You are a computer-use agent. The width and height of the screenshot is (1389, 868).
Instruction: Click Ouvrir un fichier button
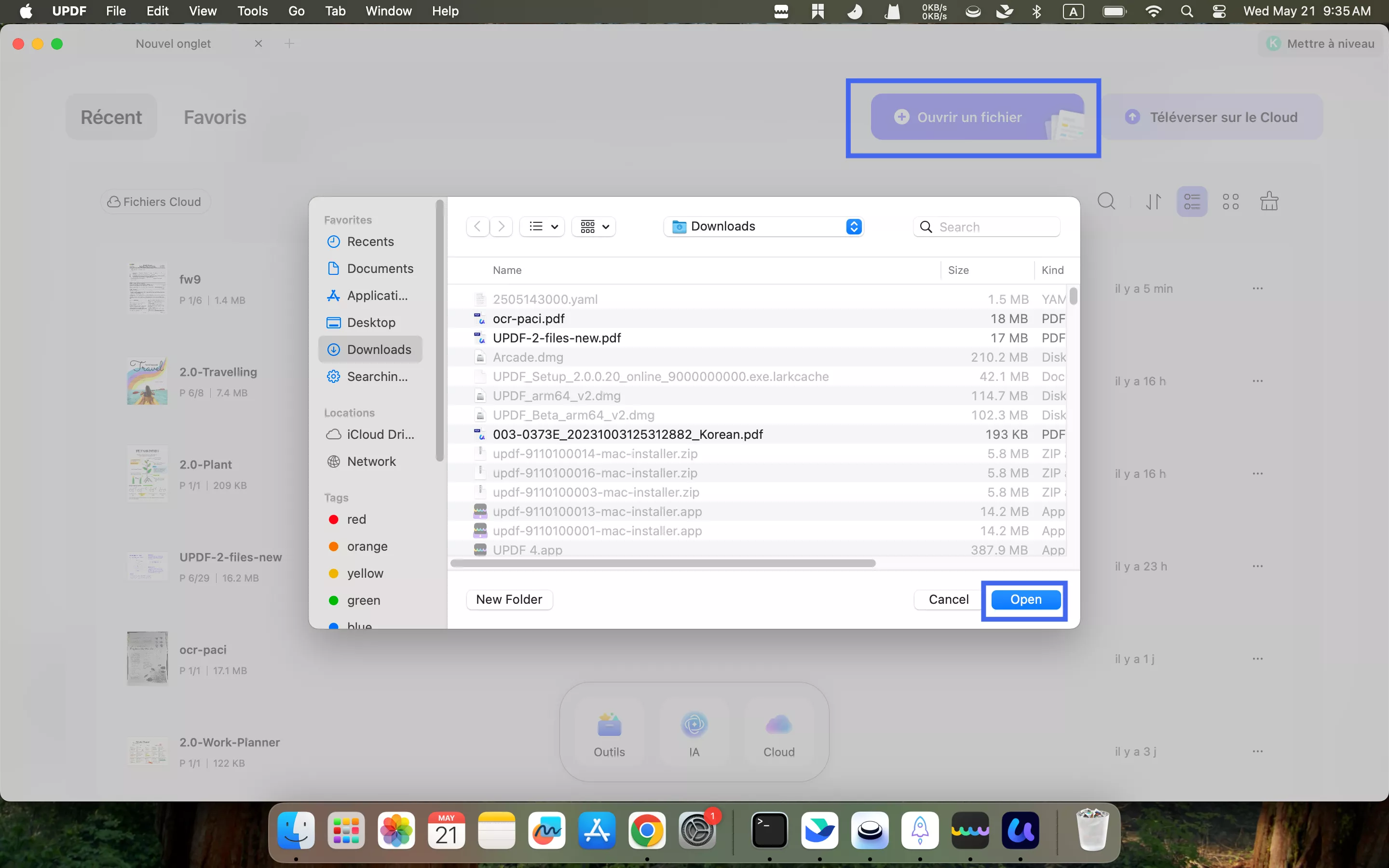pyautogui.click(x=977, y=117)
